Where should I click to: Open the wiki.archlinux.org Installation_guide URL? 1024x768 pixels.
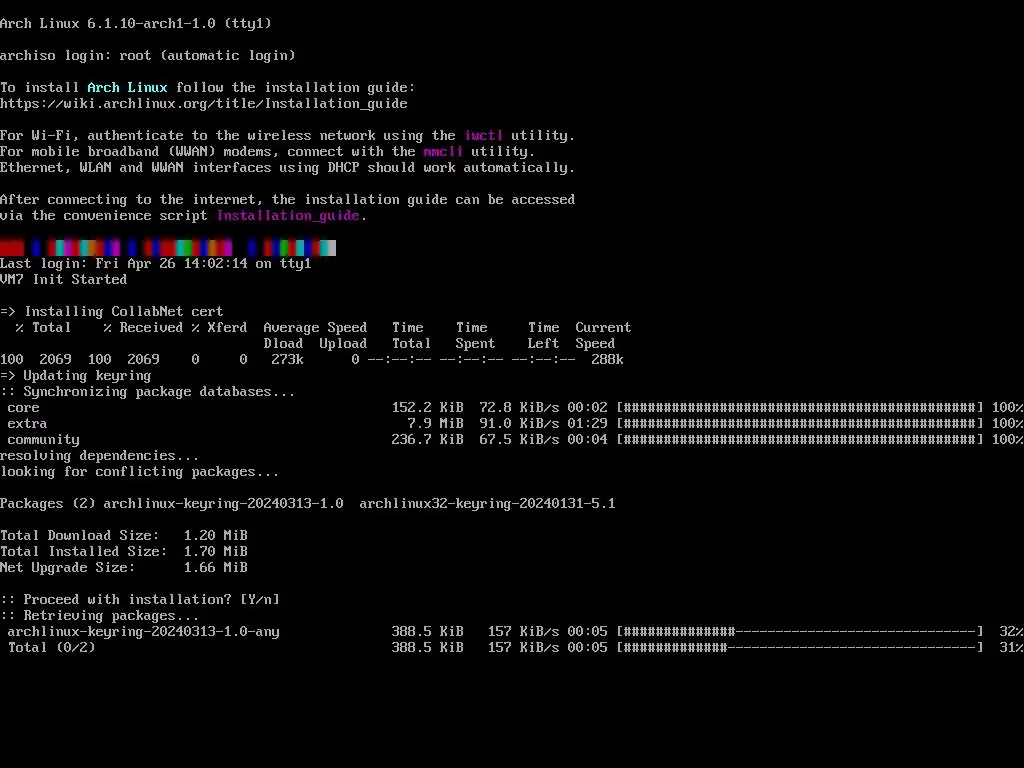click(x=204, y=103)
